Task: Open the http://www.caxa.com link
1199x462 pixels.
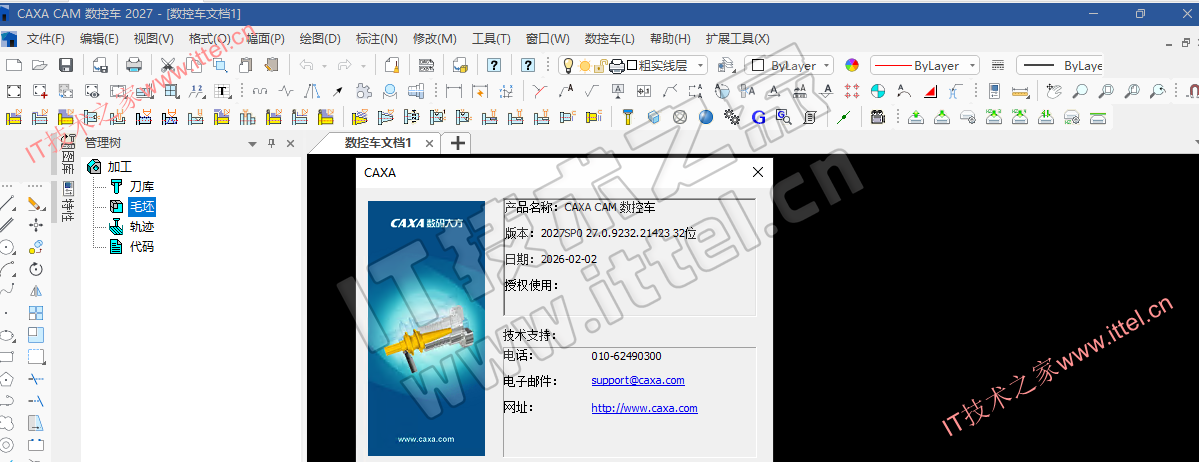Action: click(645, 408)
